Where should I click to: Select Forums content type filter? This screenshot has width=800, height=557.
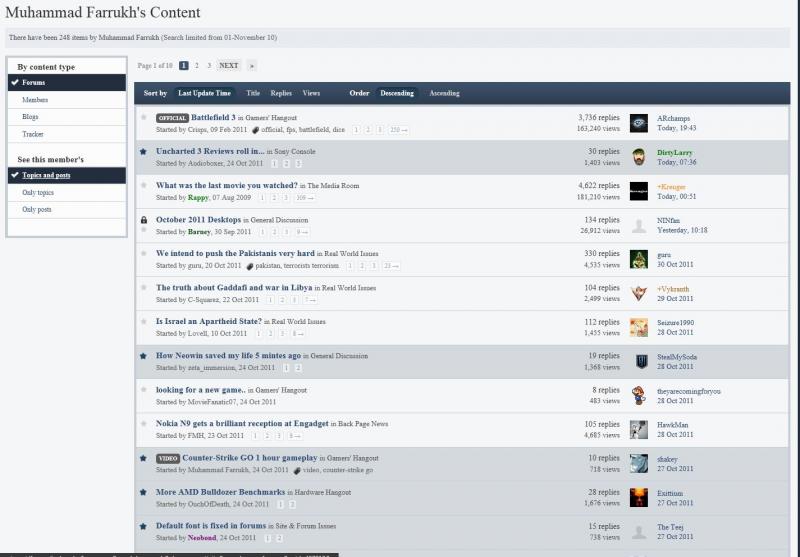pyautogui.click(x=67, y=83)
